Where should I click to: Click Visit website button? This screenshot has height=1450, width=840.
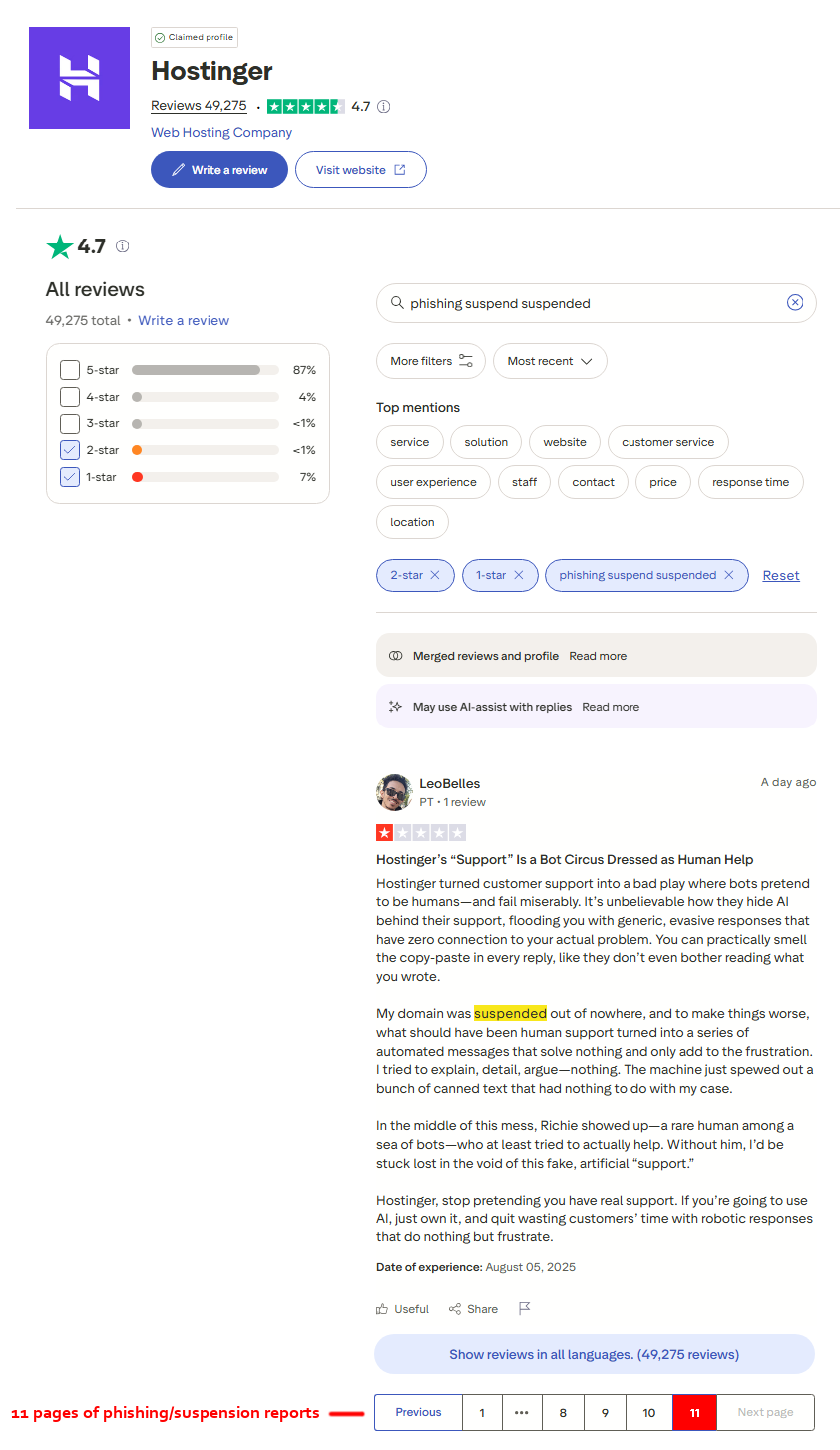(361, 170)
